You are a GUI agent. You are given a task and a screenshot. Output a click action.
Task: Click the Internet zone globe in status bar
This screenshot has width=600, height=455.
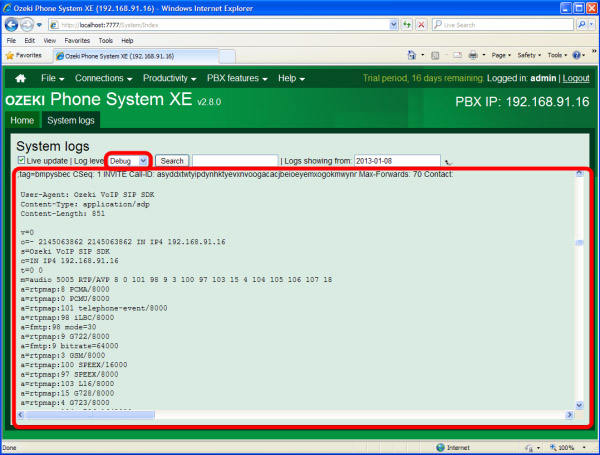[440, 447]
